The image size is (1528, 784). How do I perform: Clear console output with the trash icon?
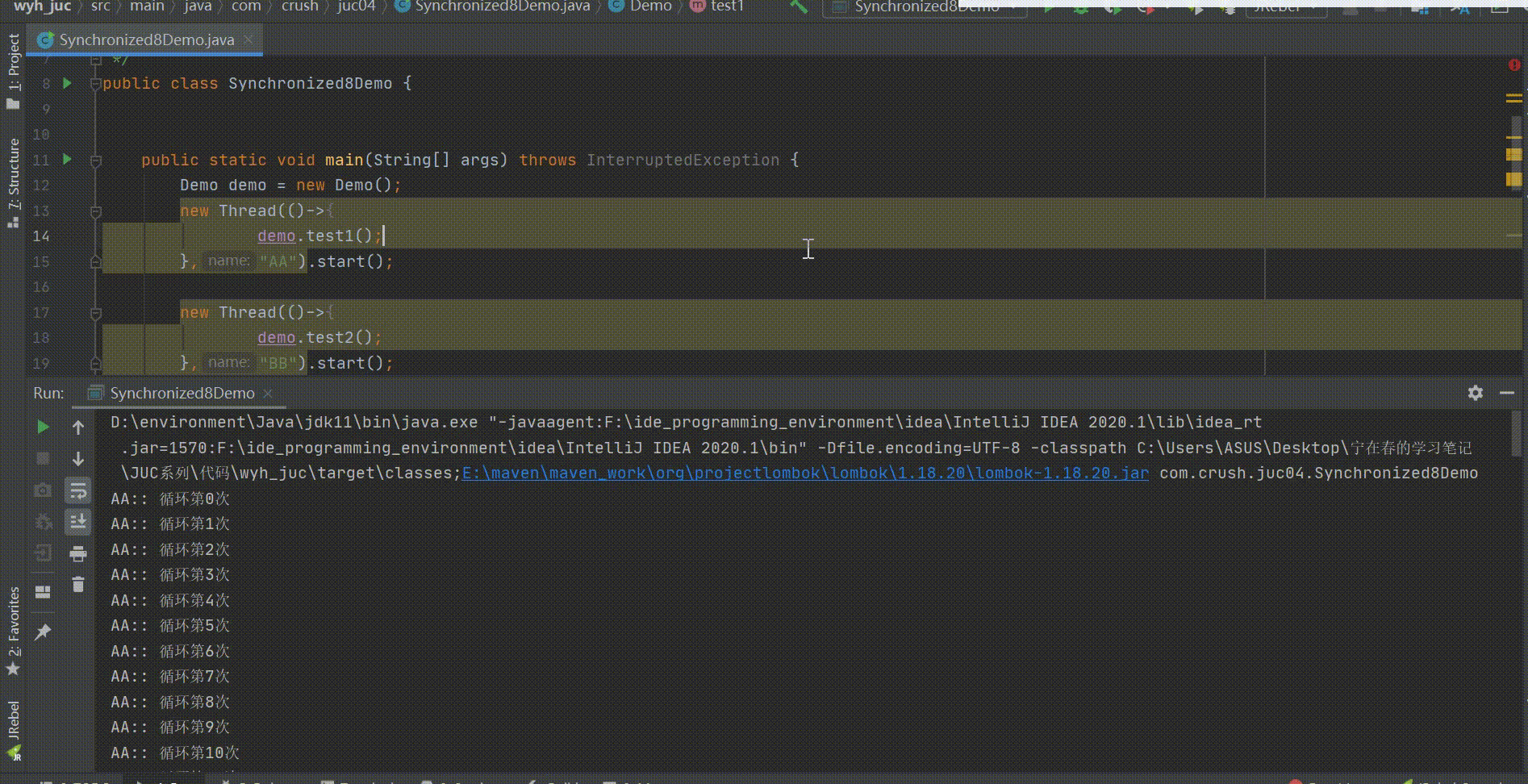tap(78, 585)
